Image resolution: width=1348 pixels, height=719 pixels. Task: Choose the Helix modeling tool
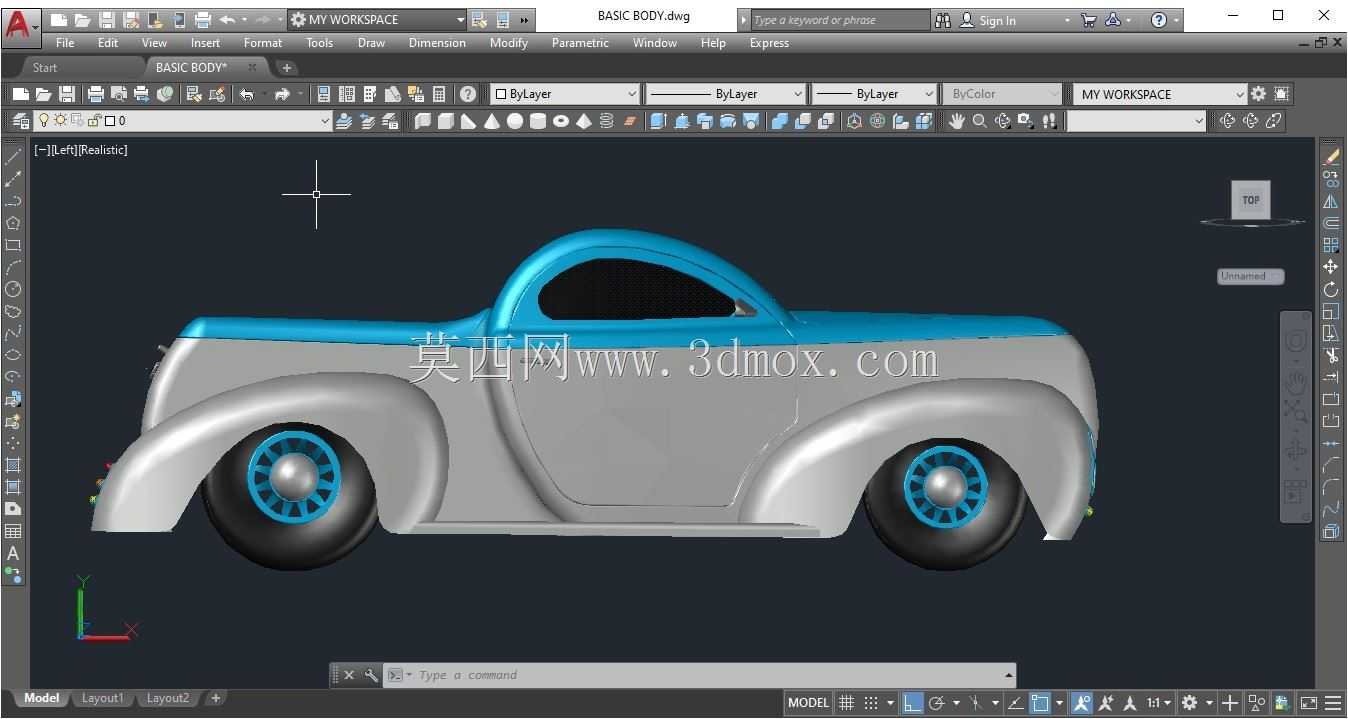pos(606,121)
